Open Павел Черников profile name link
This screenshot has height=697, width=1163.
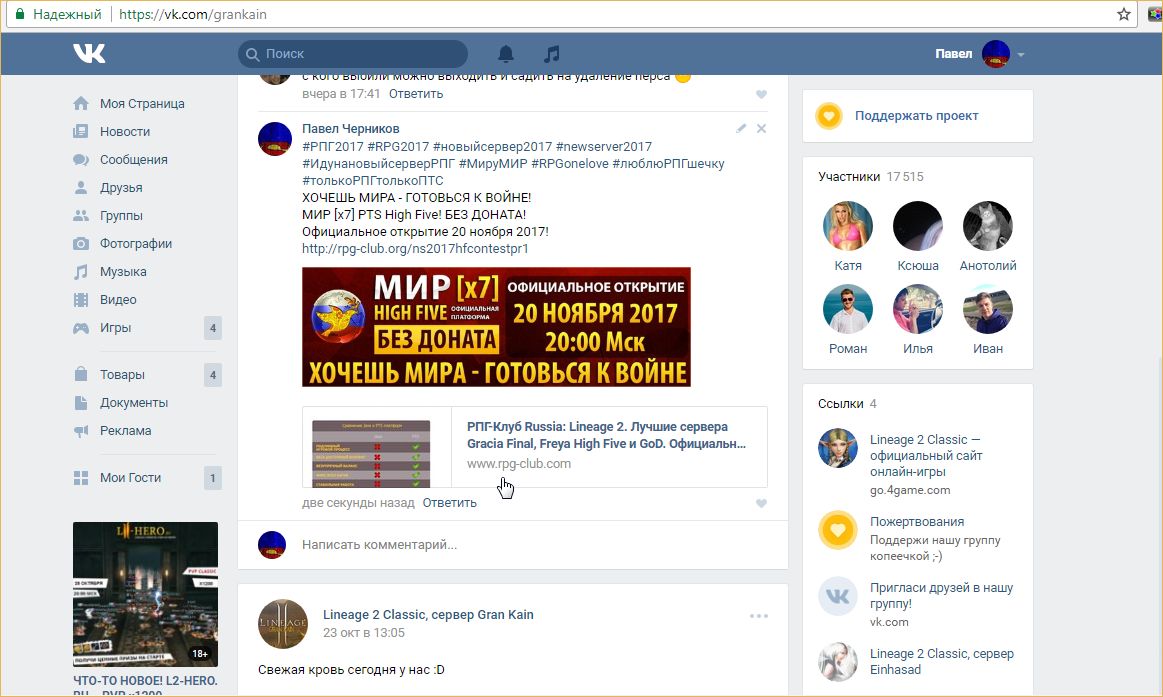click(x=351, y=128)
